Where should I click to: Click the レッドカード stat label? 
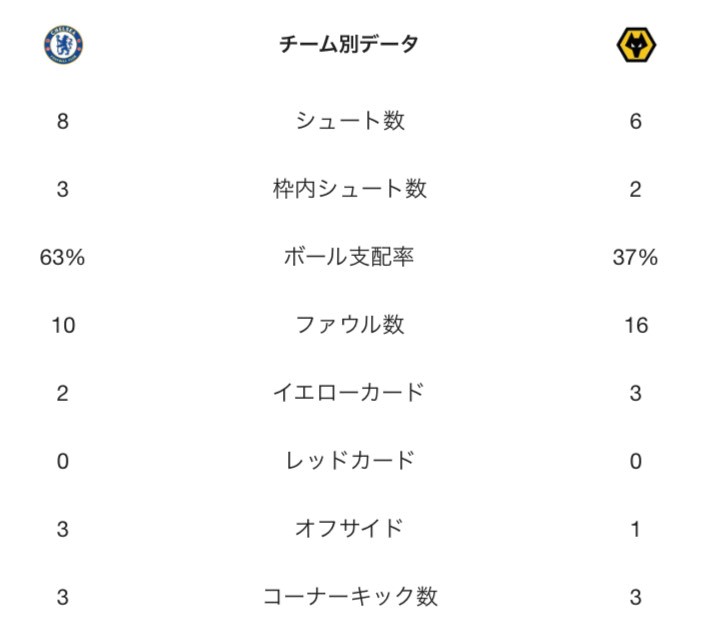[x=350, y=461]
